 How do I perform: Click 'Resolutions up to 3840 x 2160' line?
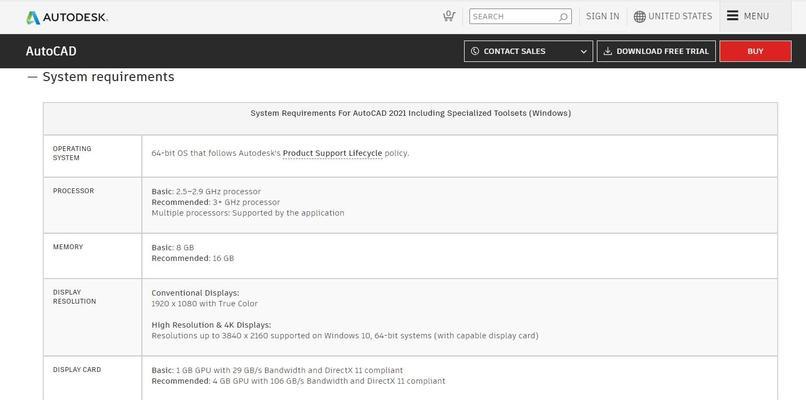coord(345,336)
